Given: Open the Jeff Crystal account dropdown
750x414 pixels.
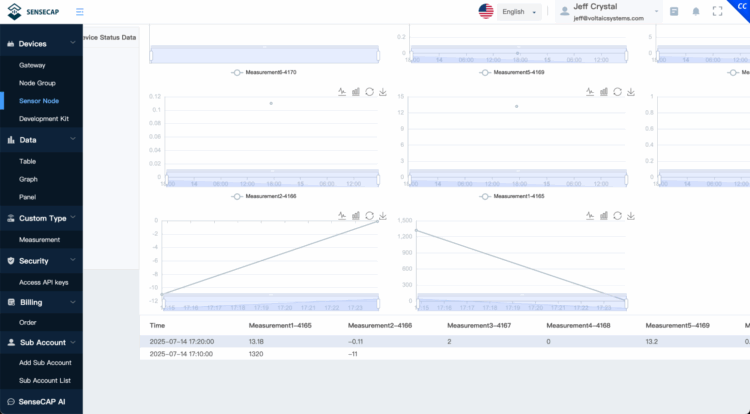Looking at the screenshot, I should pos(609,12).
